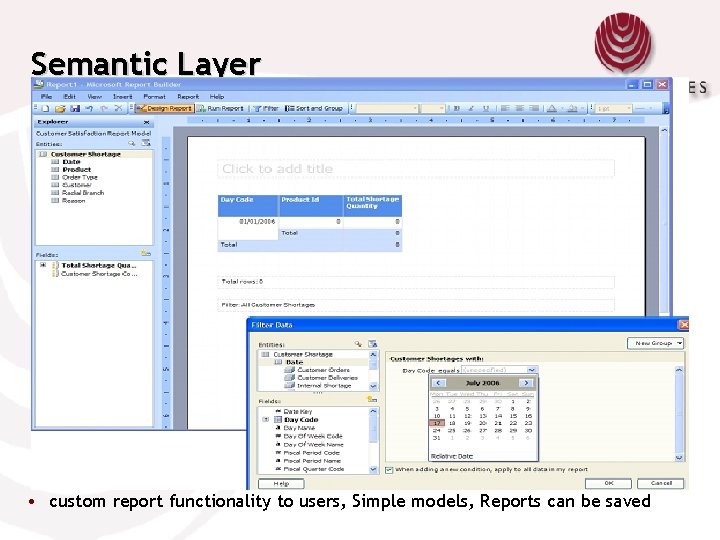
Task: Click the fill color bucket swatch
Action: [x=573, y=109]
